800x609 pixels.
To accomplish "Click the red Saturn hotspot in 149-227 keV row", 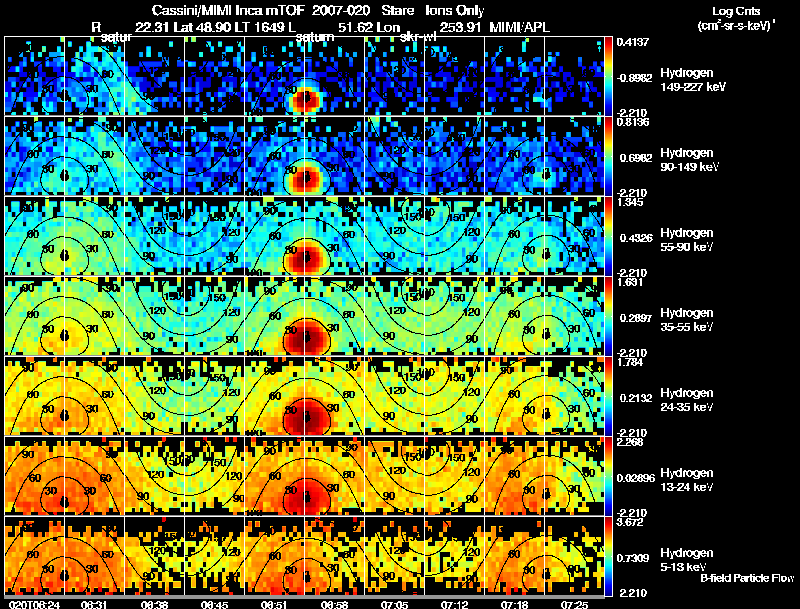I will [x=305, y=98].
